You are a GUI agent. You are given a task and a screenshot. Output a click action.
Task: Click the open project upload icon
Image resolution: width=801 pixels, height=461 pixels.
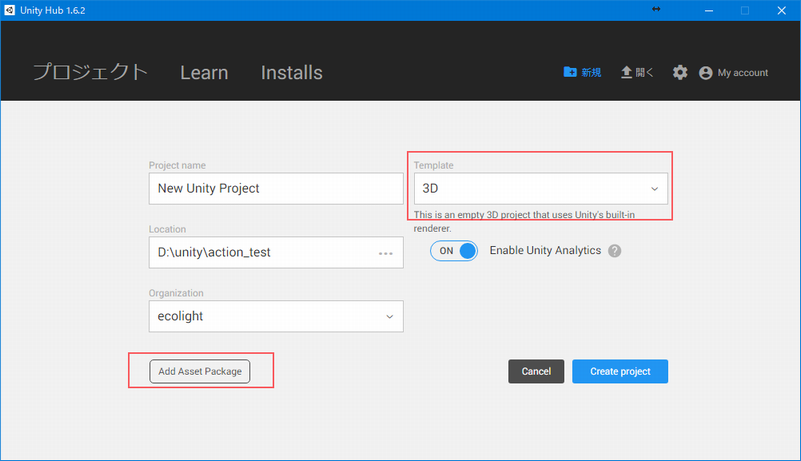click(626, 72)
